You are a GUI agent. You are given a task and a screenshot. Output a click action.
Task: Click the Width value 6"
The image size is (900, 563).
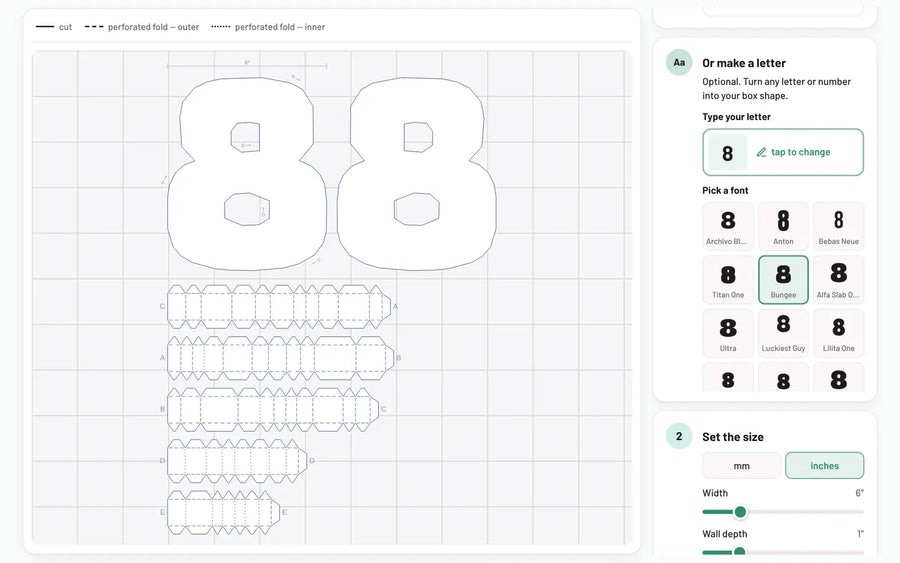coord(859,493)
